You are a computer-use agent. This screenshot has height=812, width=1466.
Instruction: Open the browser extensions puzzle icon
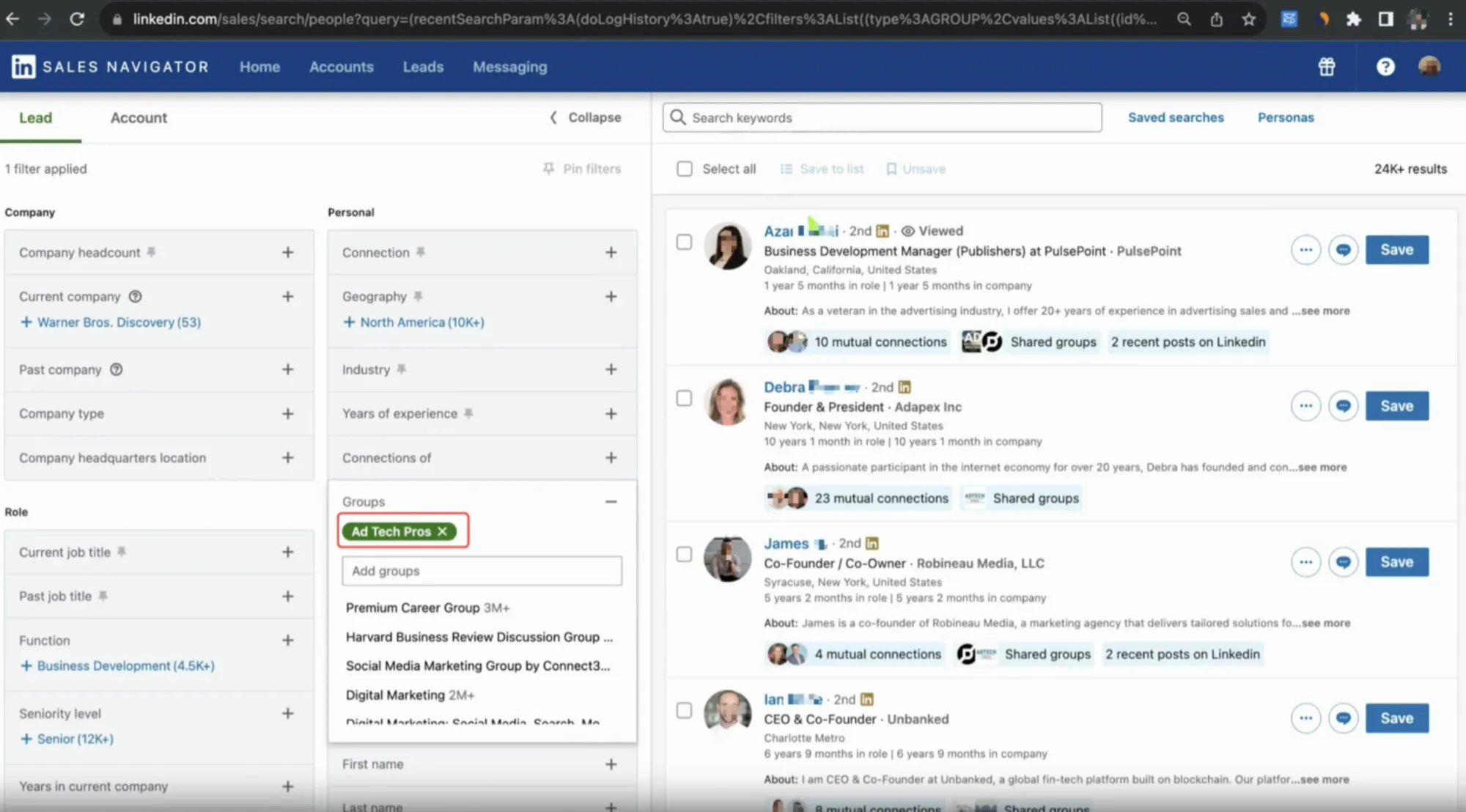(1353, 19)
